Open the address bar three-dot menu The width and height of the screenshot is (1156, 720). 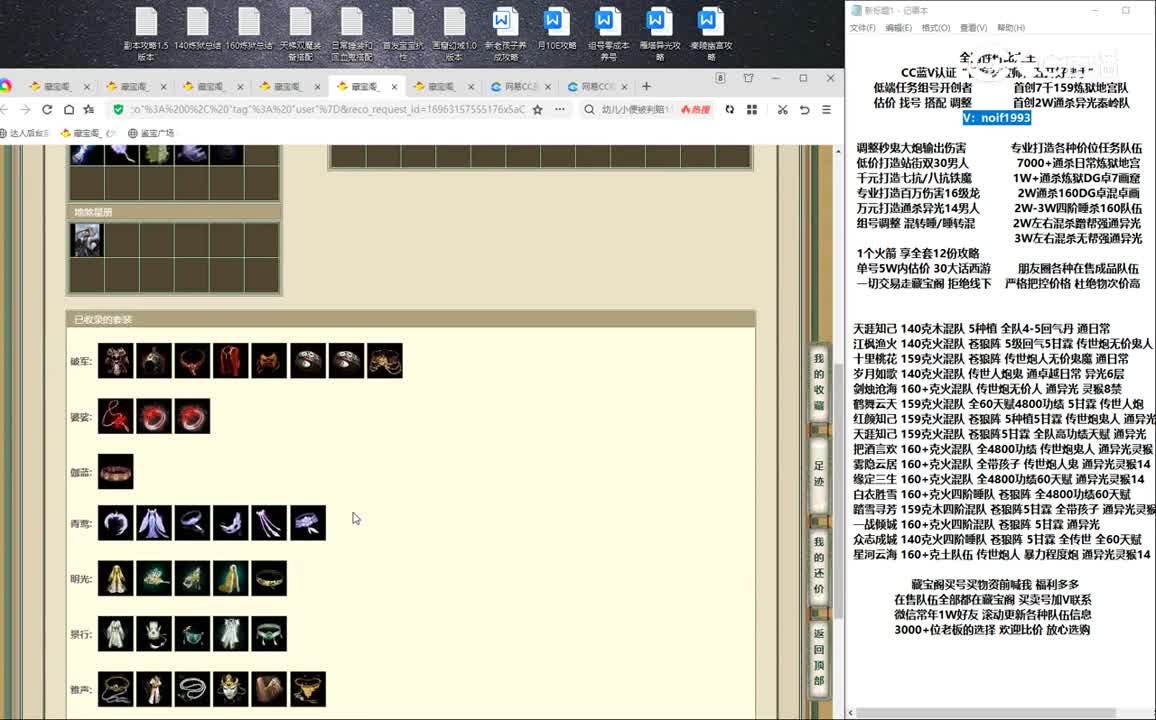coord(560,109)
